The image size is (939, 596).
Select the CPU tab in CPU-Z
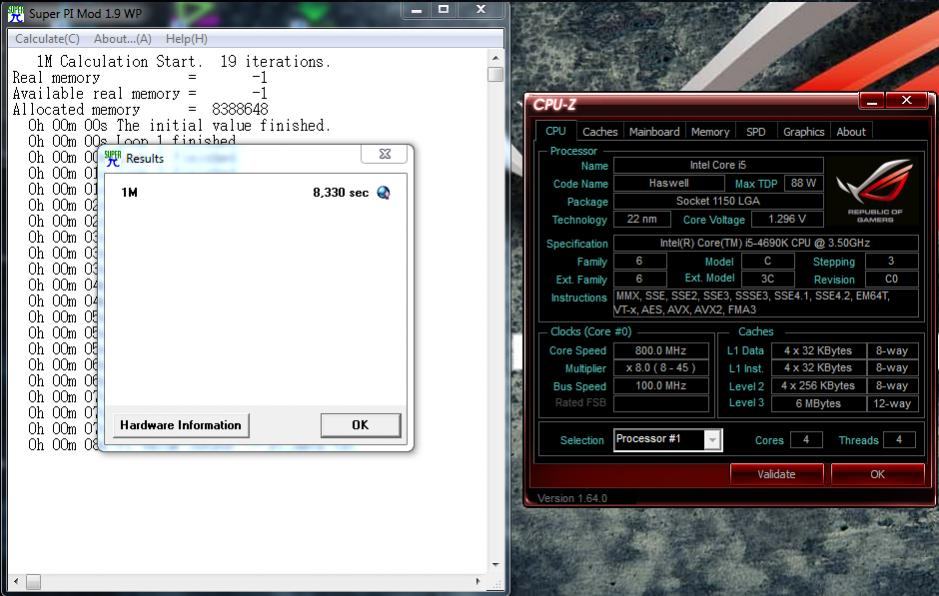556,131
